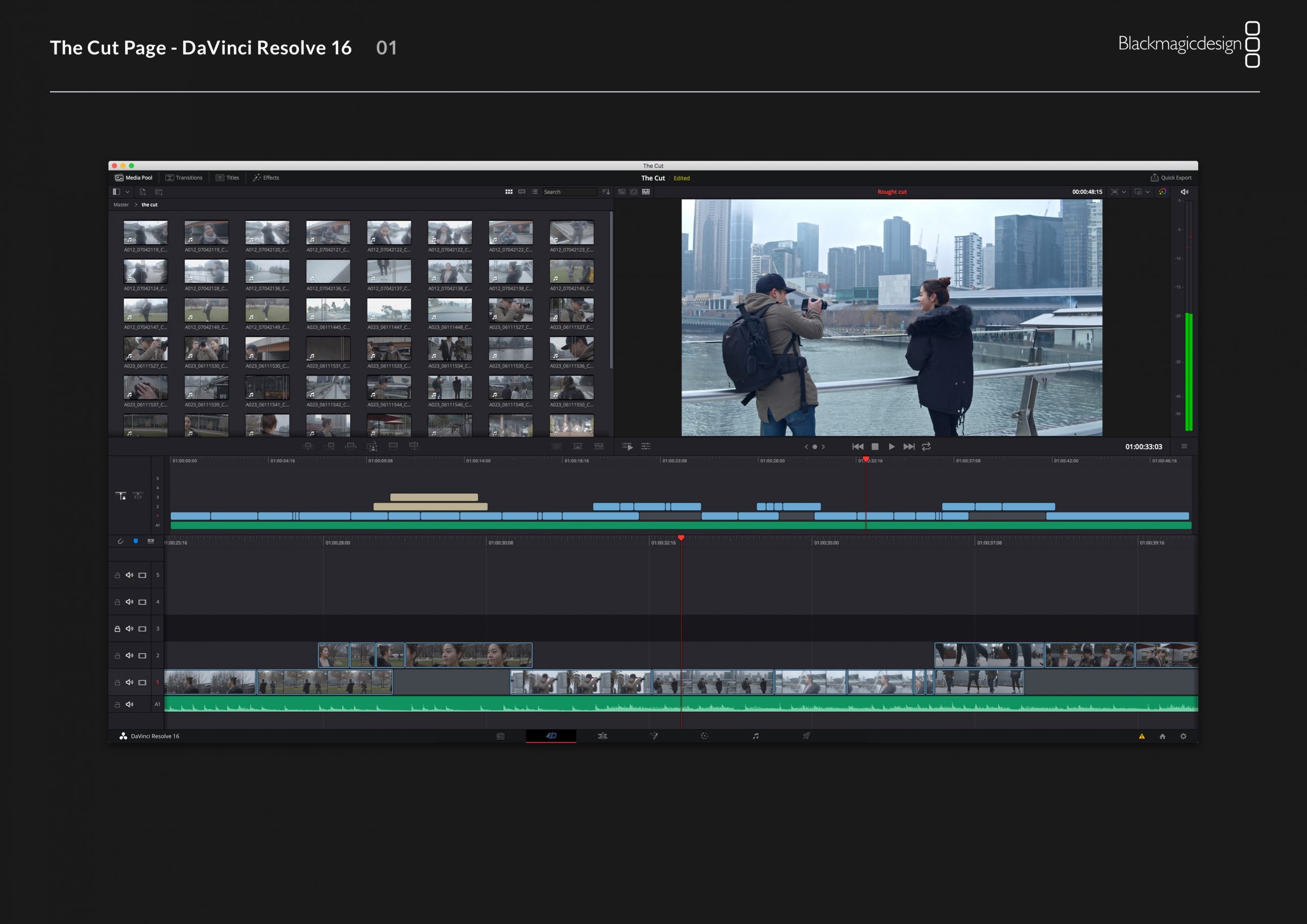
Task: Click the bypass color grades icon
Action: [x=1163, y=192]
